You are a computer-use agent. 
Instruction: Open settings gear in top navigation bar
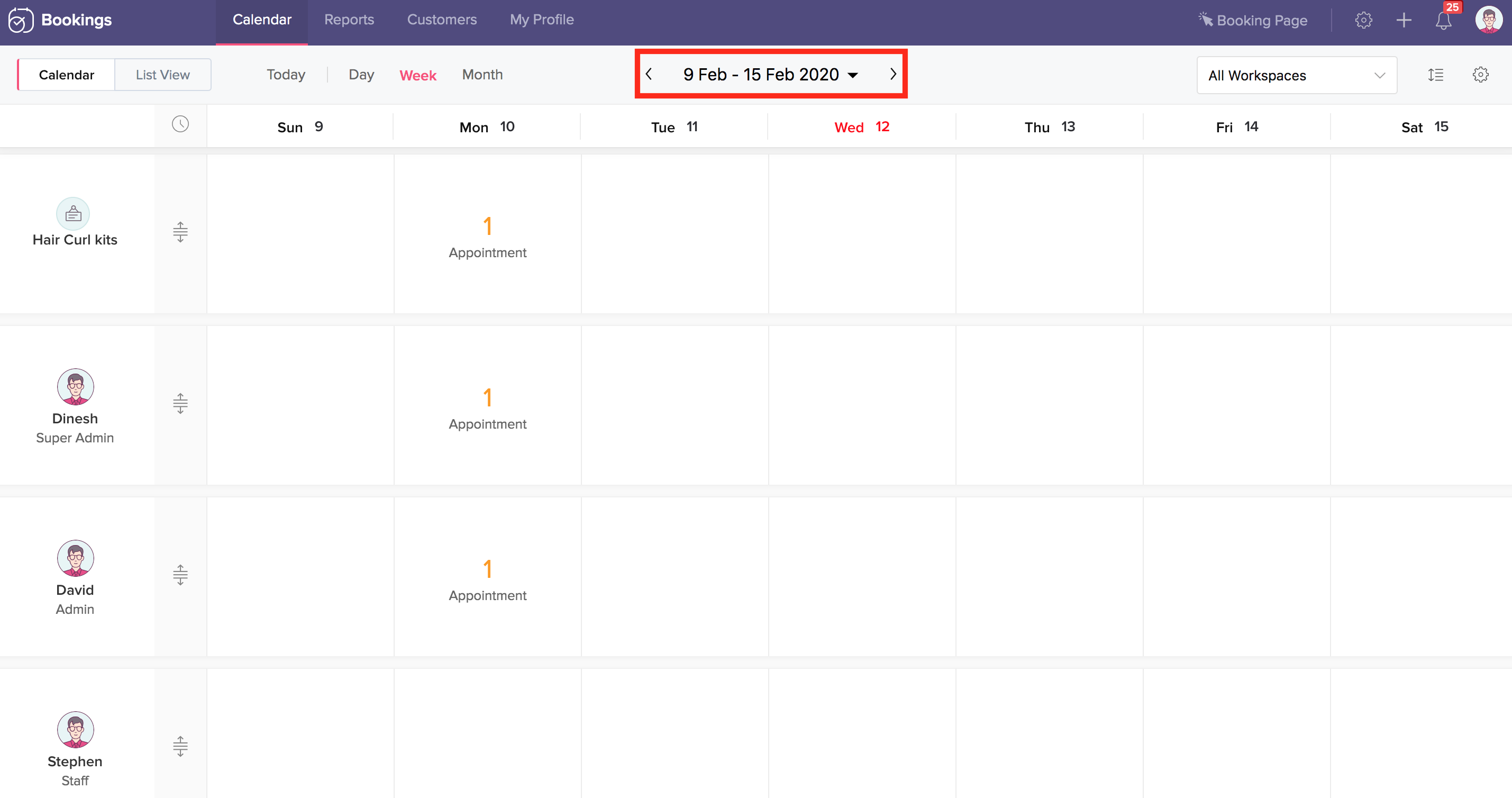click(1363, 21)
